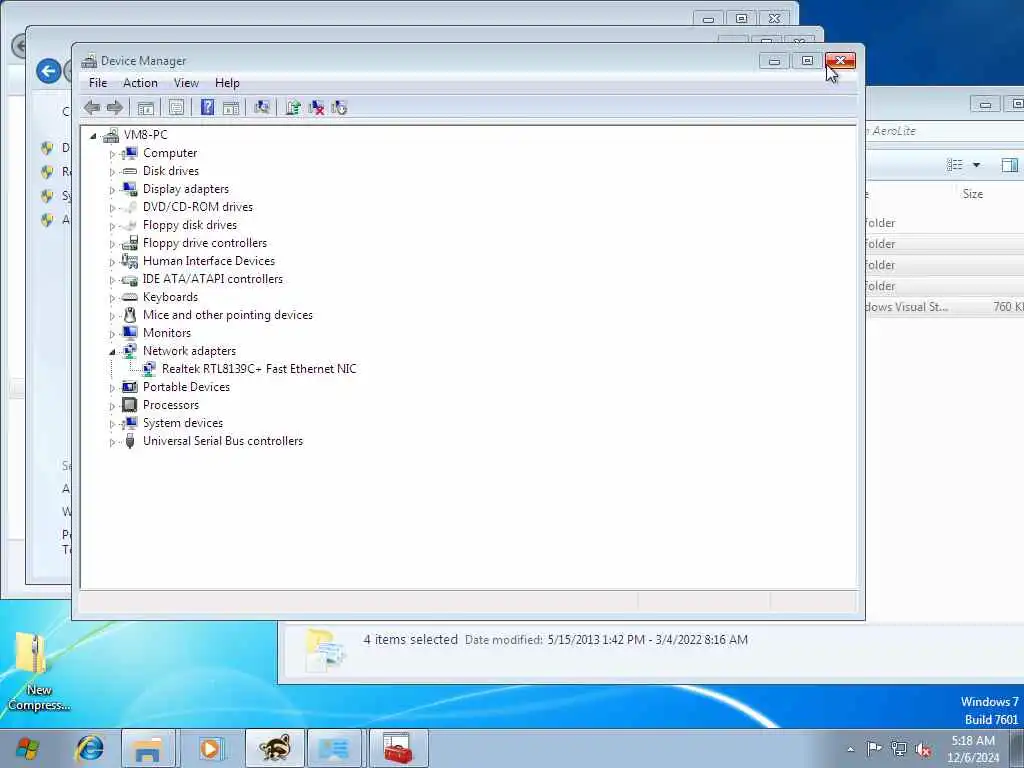Go forward using the Device Manager toolbar arrow
Image resolution: width=1024 pixels, height=768 pixels.
click(115, 108)
